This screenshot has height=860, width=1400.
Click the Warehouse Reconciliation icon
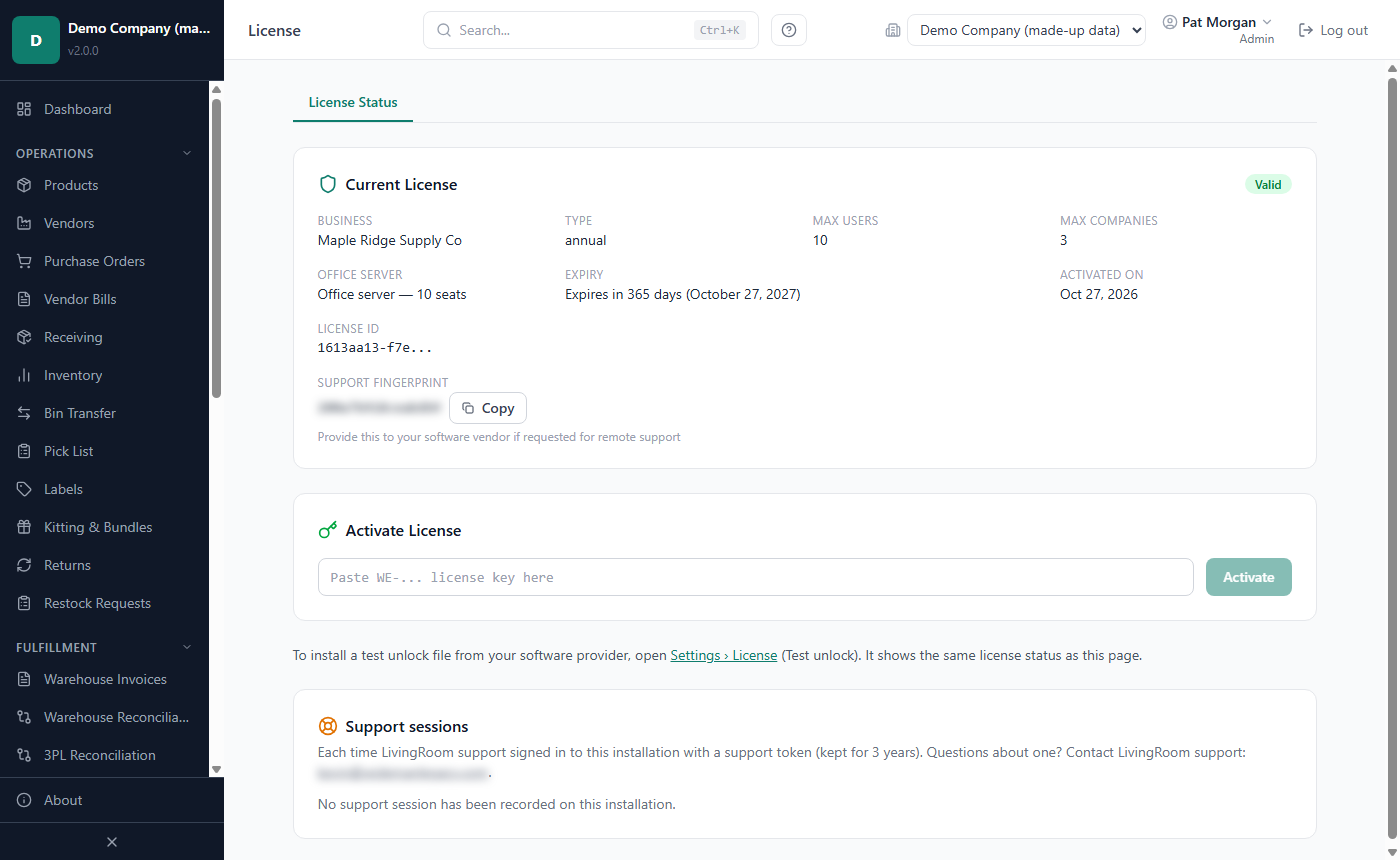point(24,717)
